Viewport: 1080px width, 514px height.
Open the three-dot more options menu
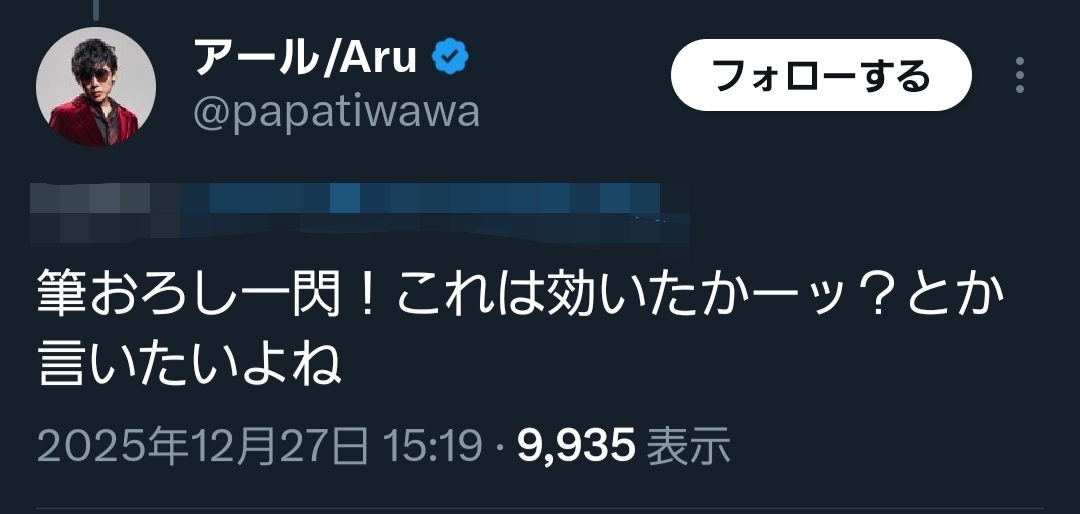pyautogui.click(x=1020, y=75)
